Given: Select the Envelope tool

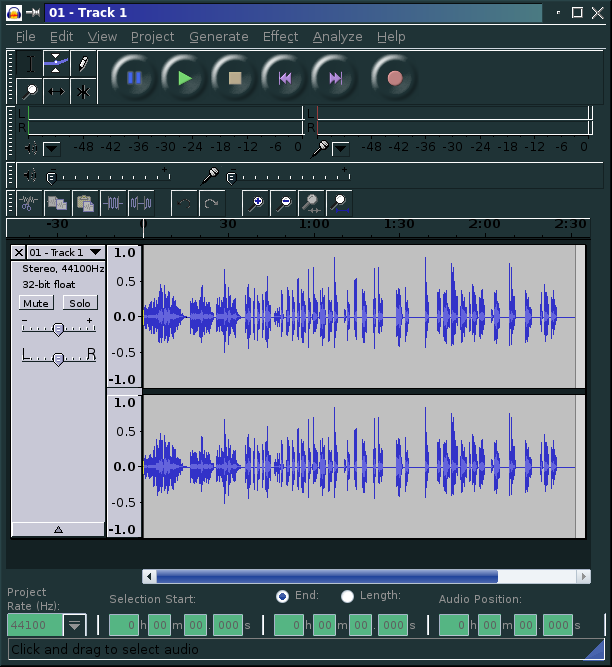Looking at the screenshot, I should click(57, 63).
